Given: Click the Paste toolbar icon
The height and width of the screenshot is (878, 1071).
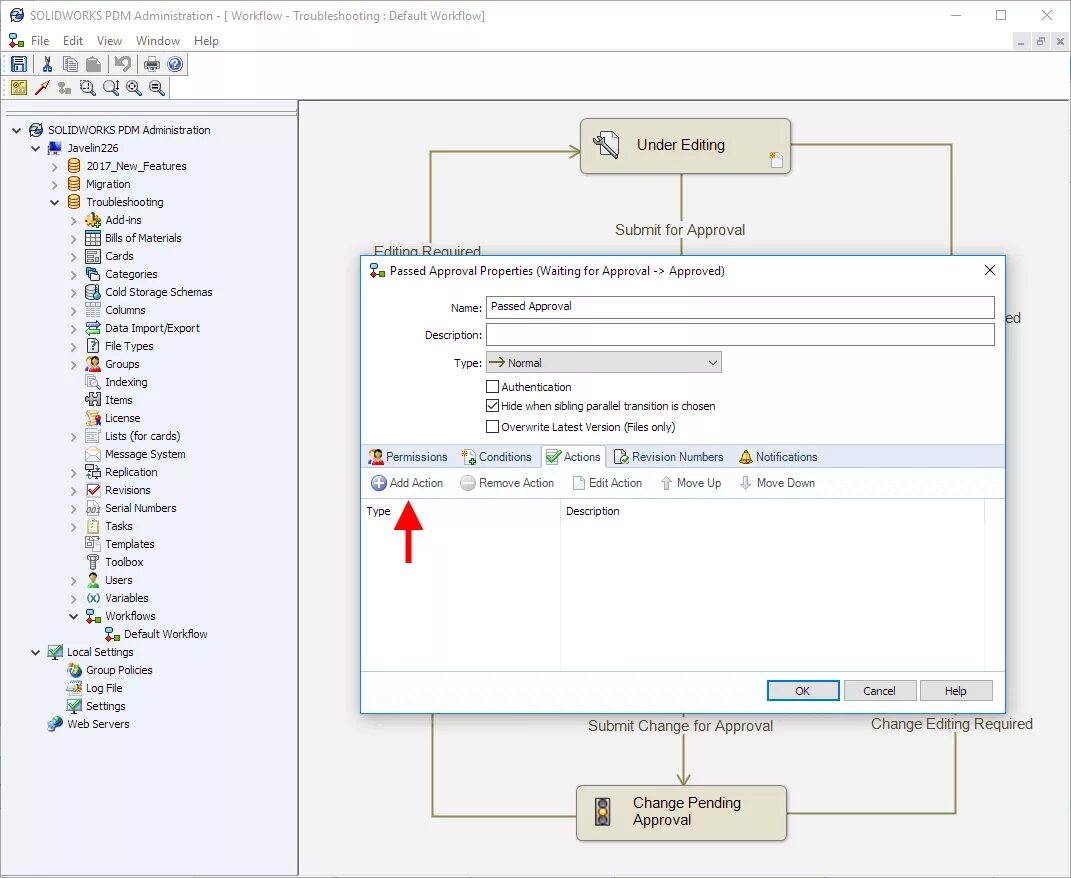Looking at the screenshot, I should click(x=93, y=64).
